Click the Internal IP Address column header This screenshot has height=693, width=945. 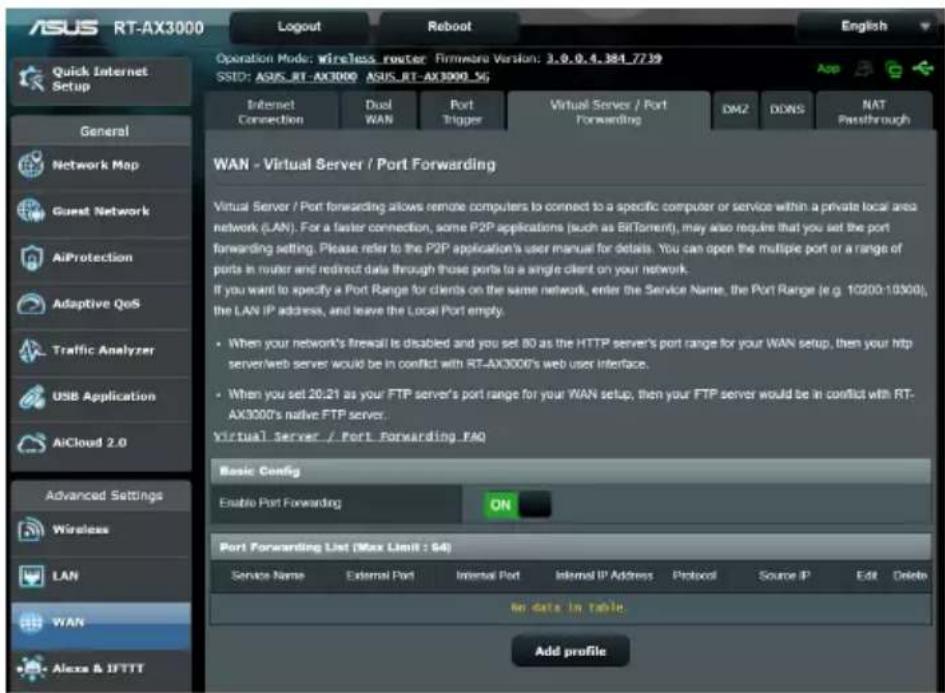pos(604,575)
